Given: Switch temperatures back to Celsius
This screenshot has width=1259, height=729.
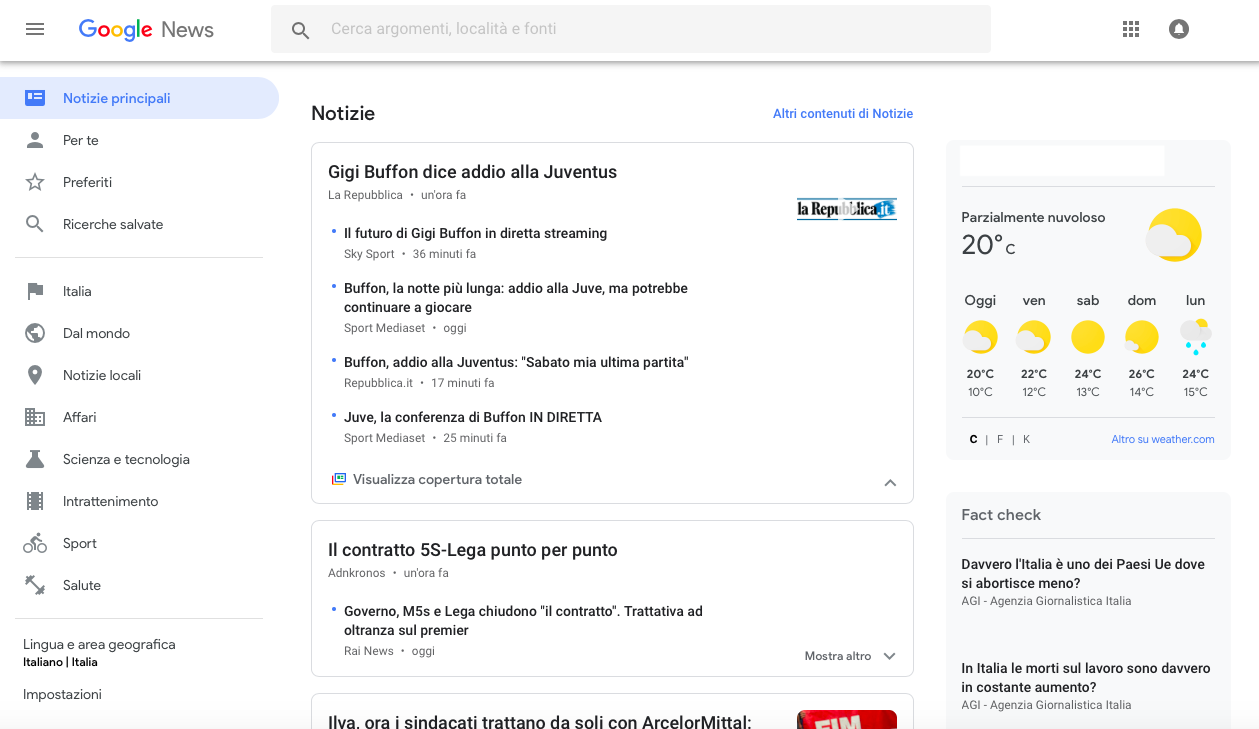Looking at the screenshot, I should click(x=972, y=438).
